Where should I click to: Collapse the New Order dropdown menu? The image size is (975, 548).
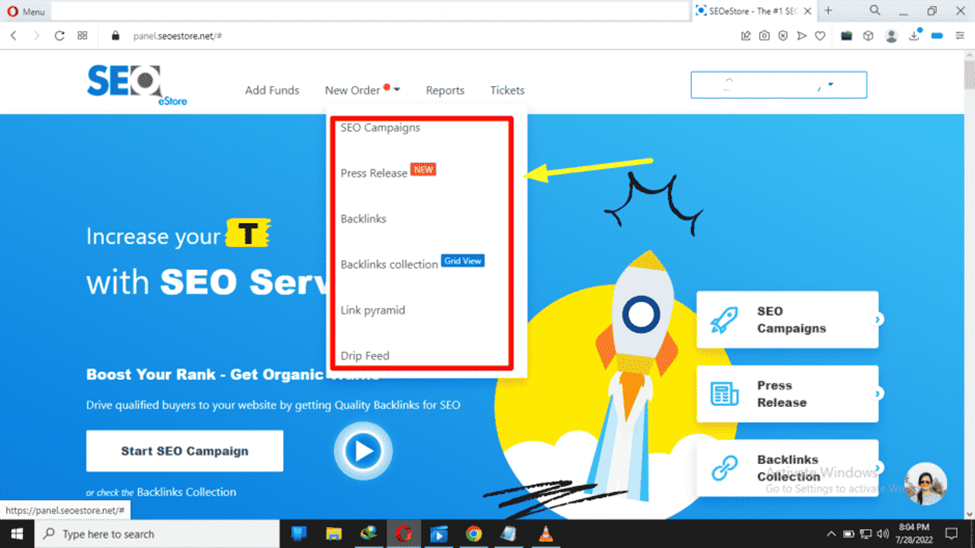[362, 90]
